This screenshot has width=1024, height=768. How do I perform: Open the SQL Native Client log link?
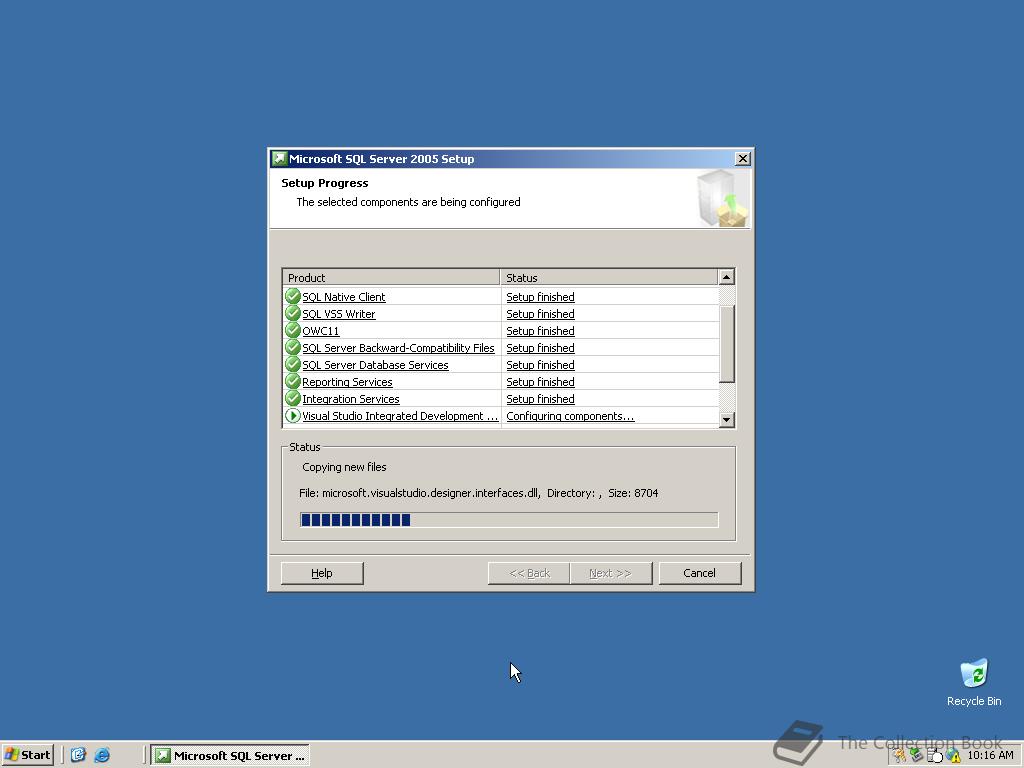click(344, 296)
